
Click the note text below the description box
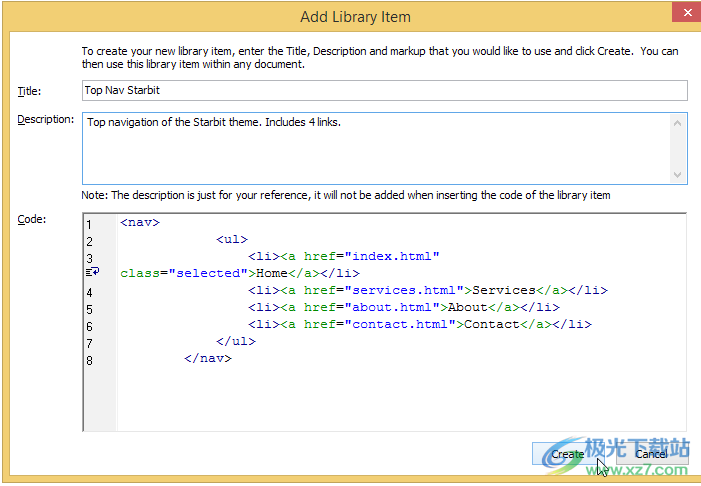point(346,195)
